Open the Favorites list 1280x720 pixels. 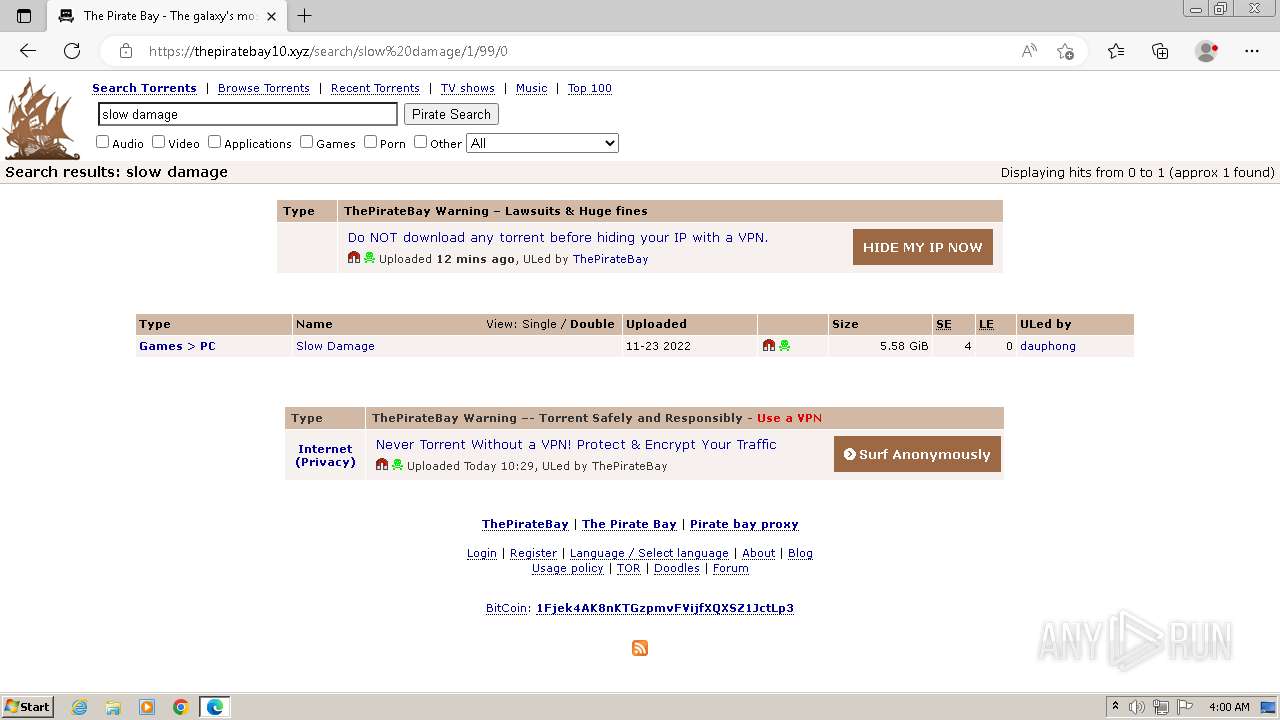[x=1116, y=51]
